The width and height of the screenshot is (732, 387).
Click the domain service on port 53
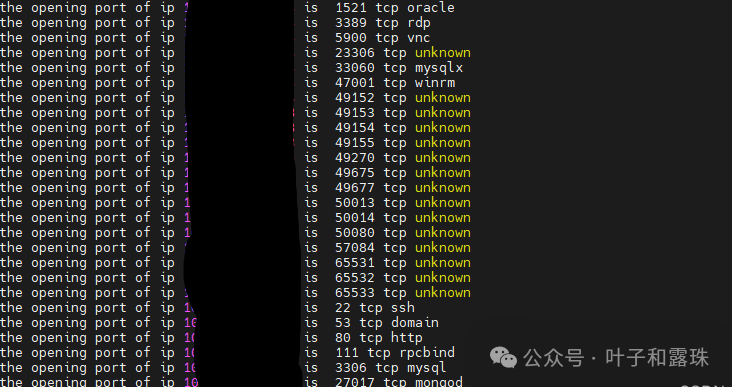click(x=415, y=322)
